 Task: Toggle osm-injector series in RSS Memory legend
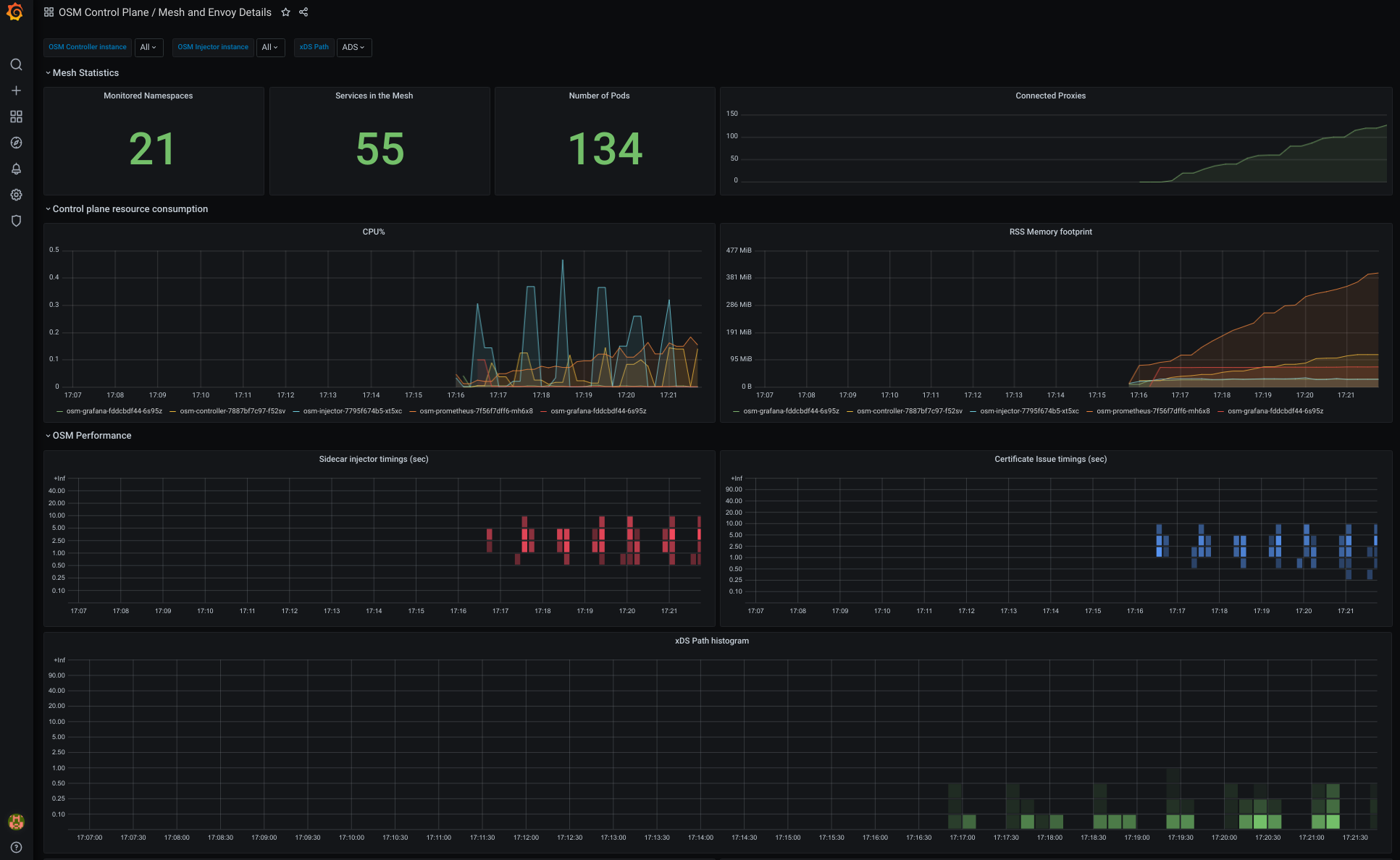[1028, 411]
